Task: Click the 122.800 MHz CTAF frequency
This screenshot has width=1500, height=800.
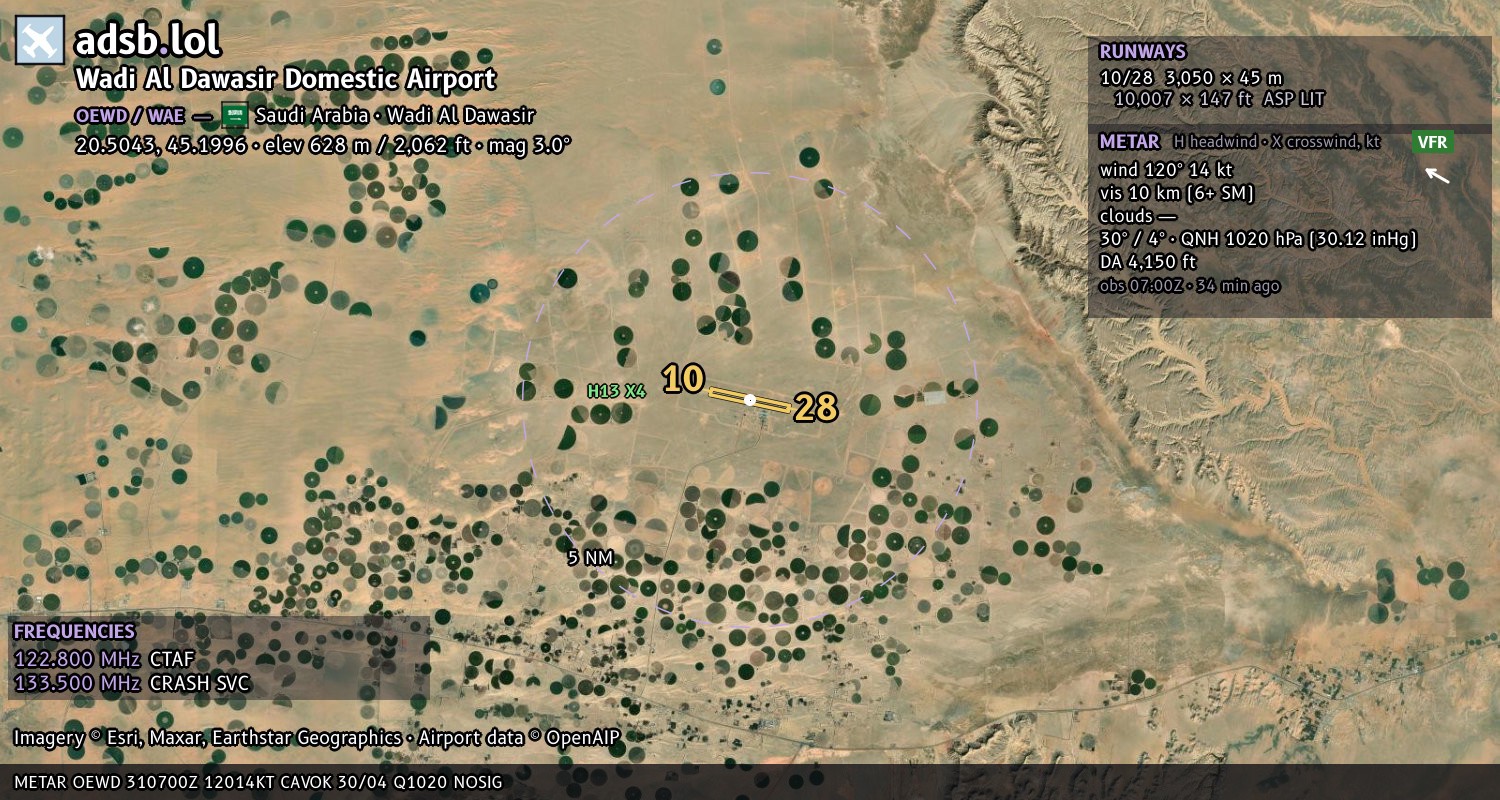Action: click(104, 659)
